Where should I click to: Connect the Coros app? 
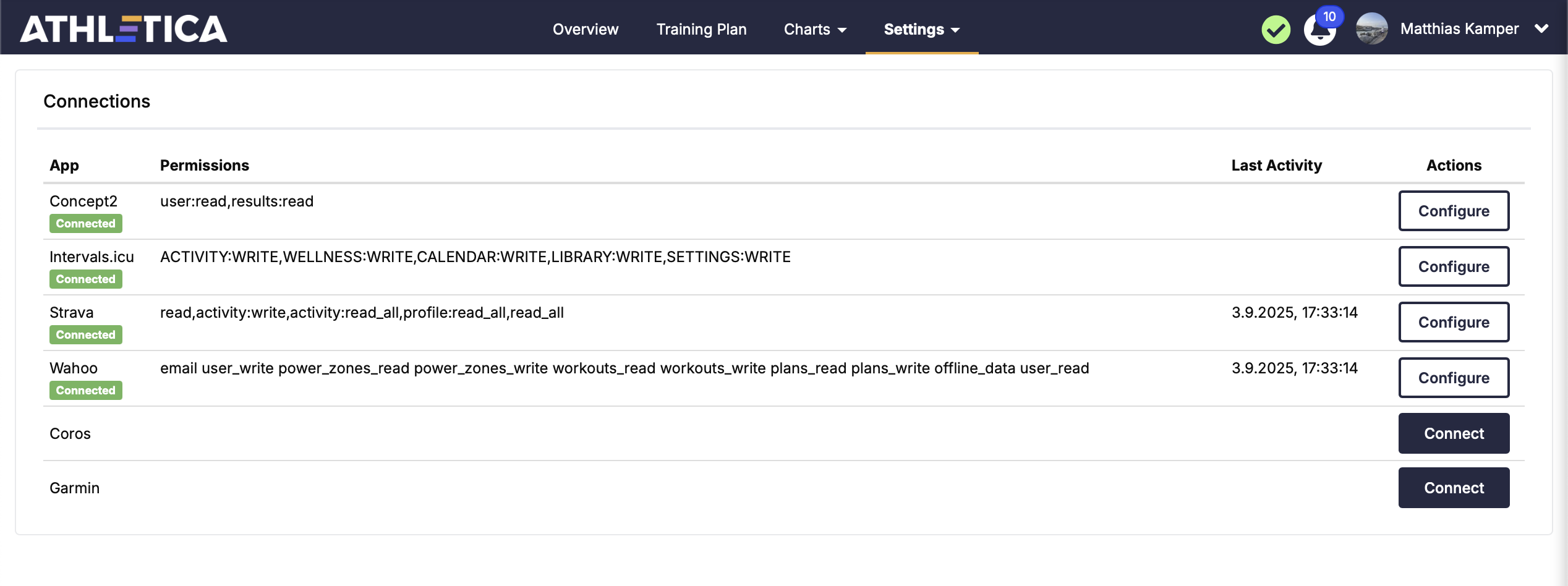coord(1454,433)
